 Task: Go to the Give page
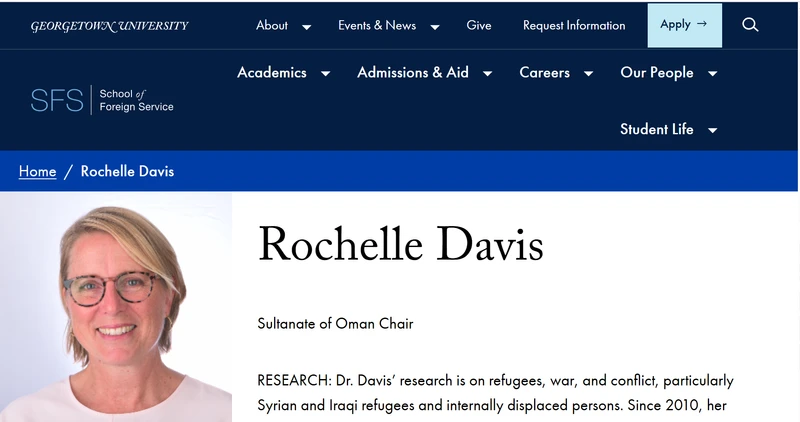click(479, 26)
